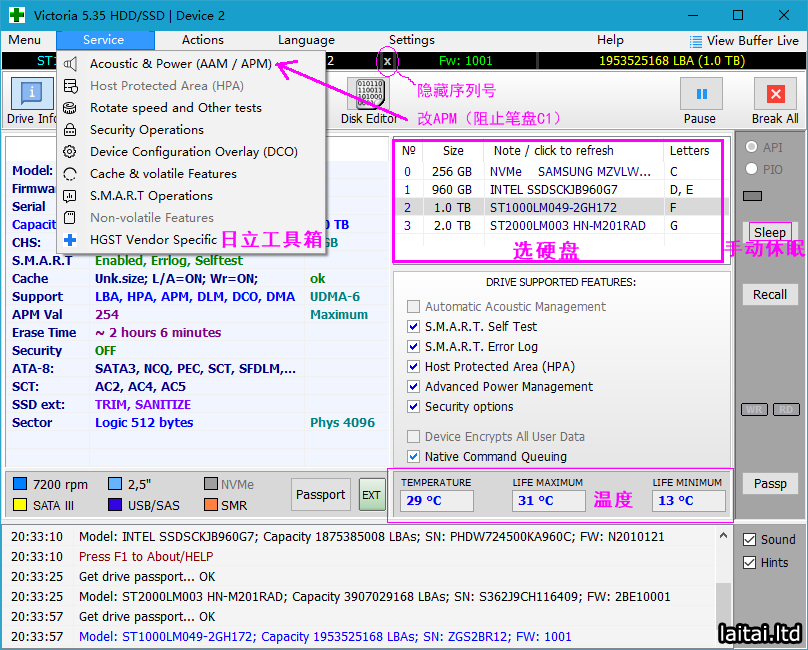Disable the Hints checkbox
The height and width of the screenshot is (650, 808).
750,563
